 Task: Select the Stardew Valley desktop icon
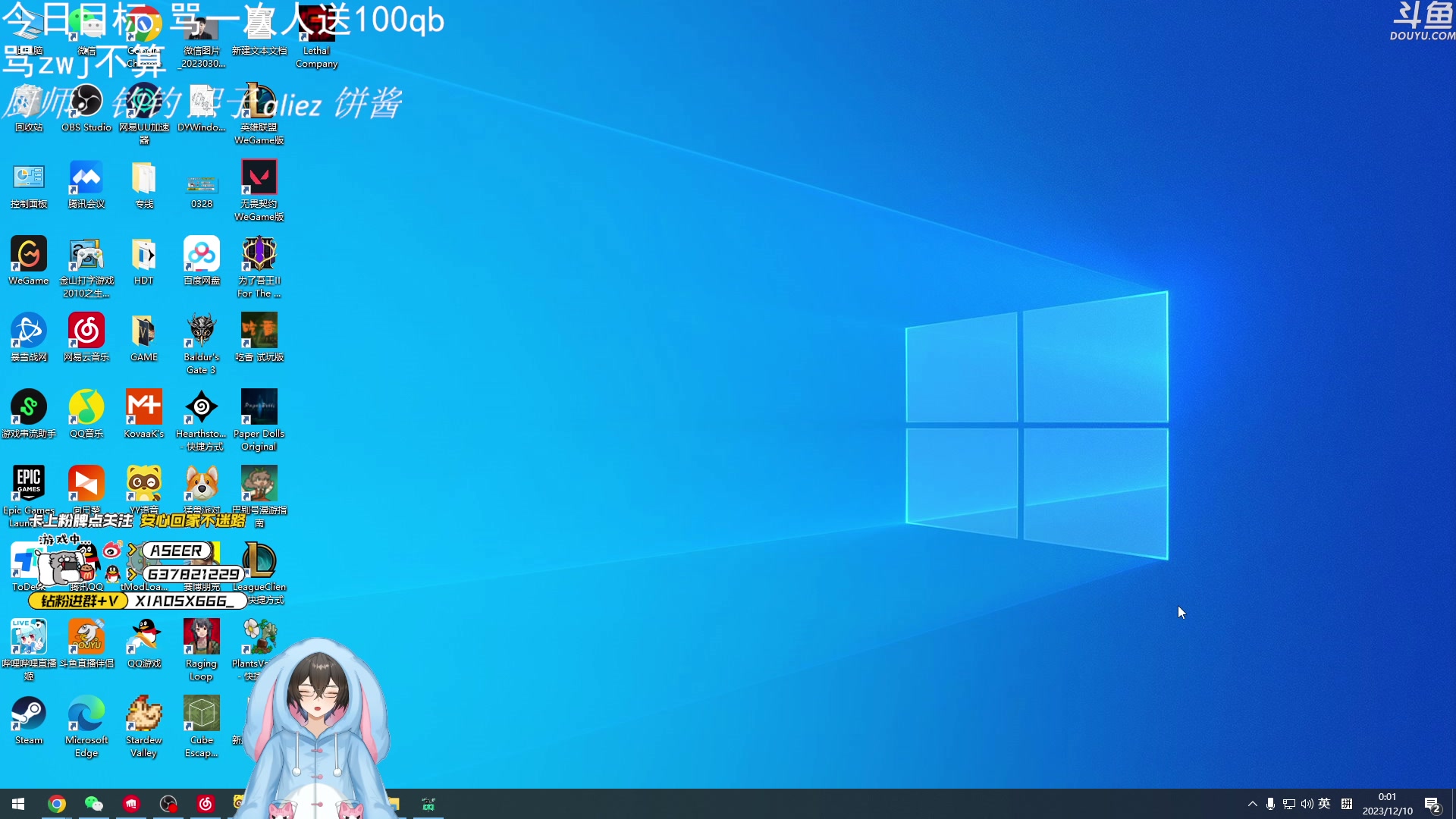[144, 726]
